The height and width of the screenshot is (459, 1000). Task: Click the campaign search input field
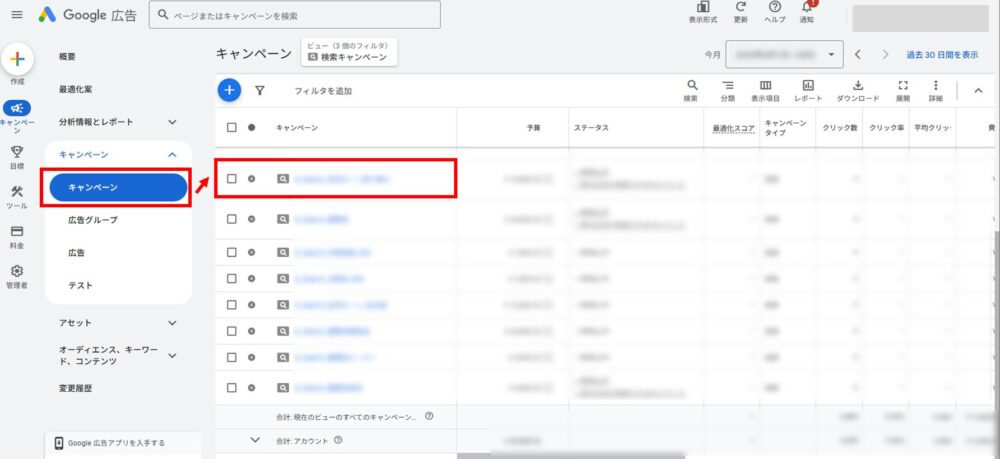(x=297, y=16)
